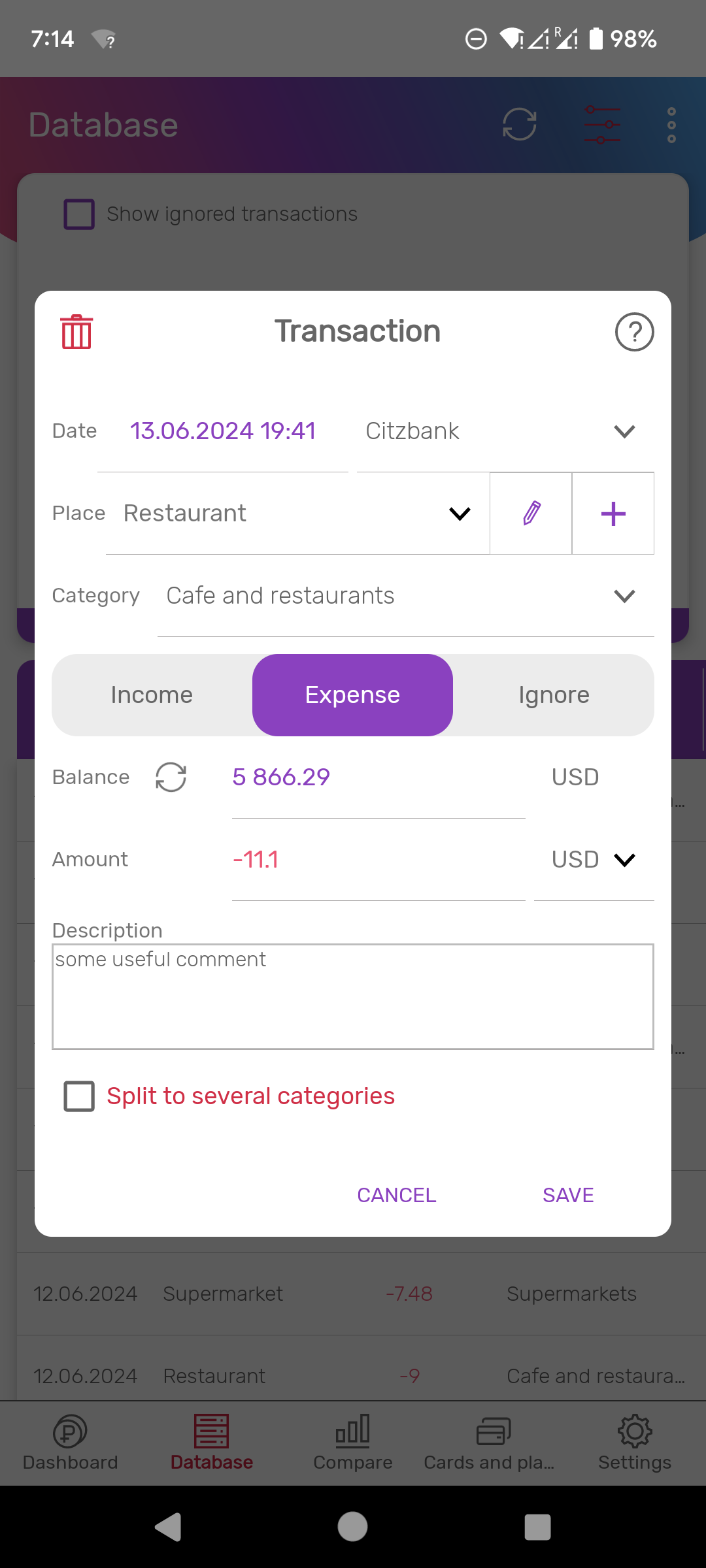The width and height of the screenshot is (706, 1568).
Task: Click the Description text box
Action: click(353, 996)
